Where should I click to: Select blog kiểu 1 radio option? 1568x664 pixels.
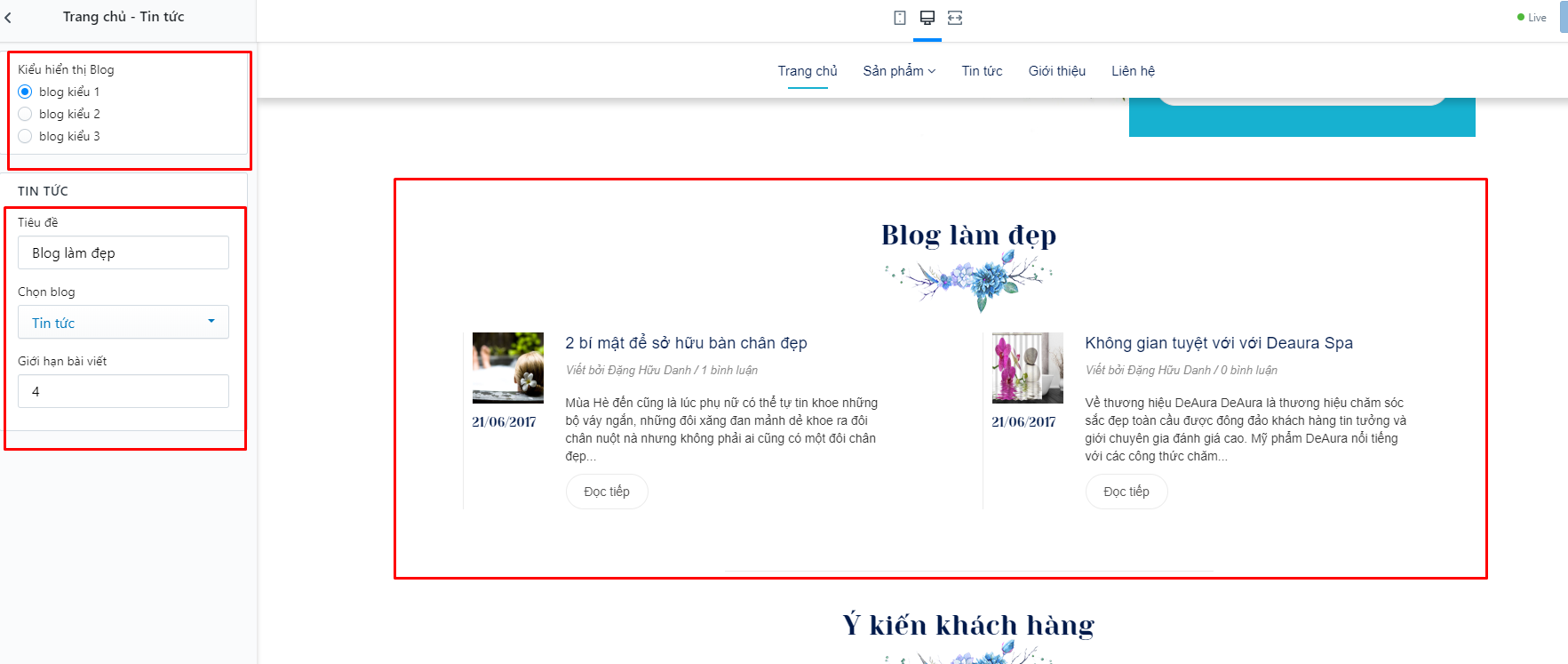tap(25, 92)
